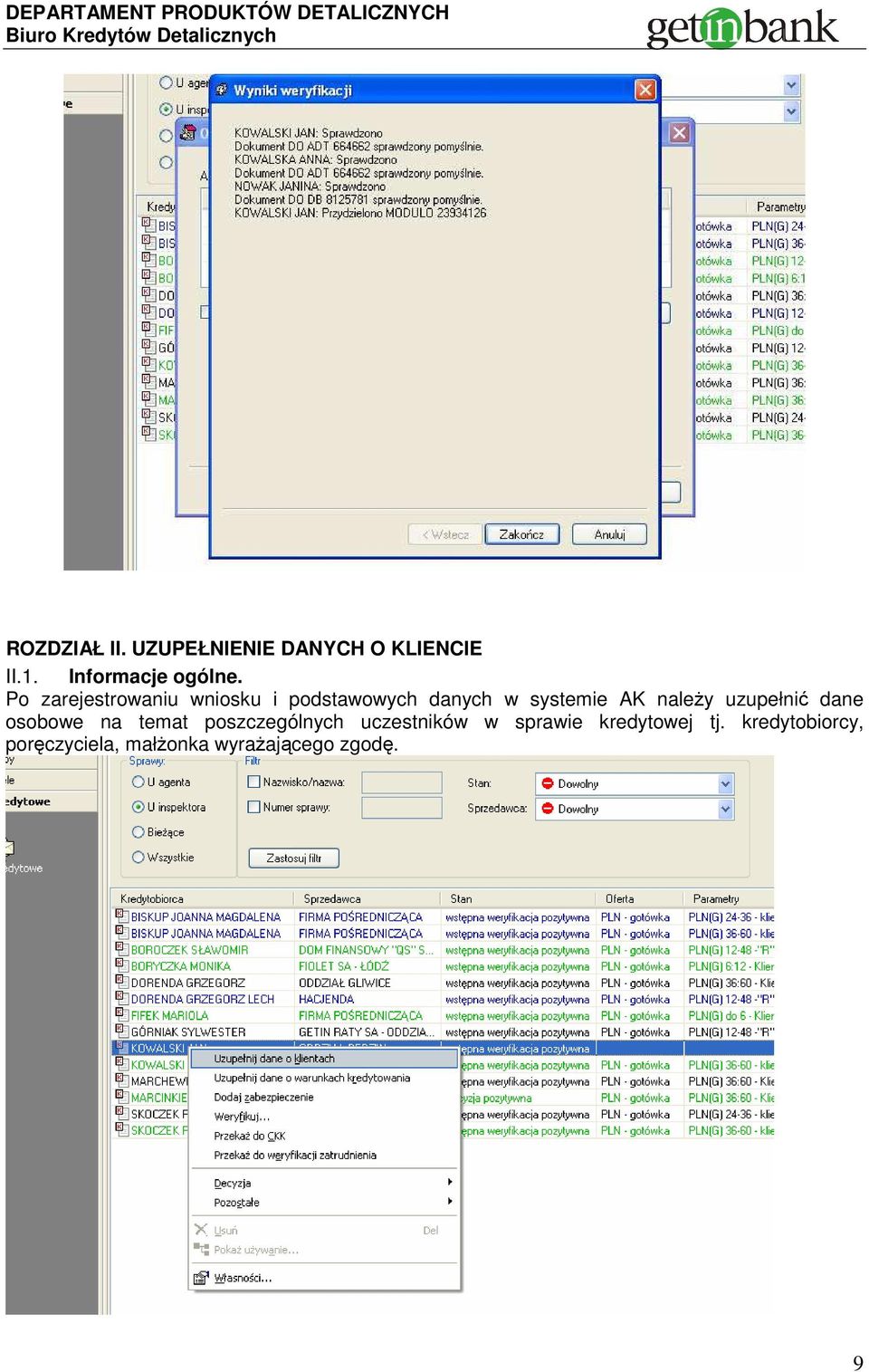Click cell GETIN RATY SA - ODDZIA...
Image resolution: width=869 pixels, height=1372 pixels.
pos(367,1031)
